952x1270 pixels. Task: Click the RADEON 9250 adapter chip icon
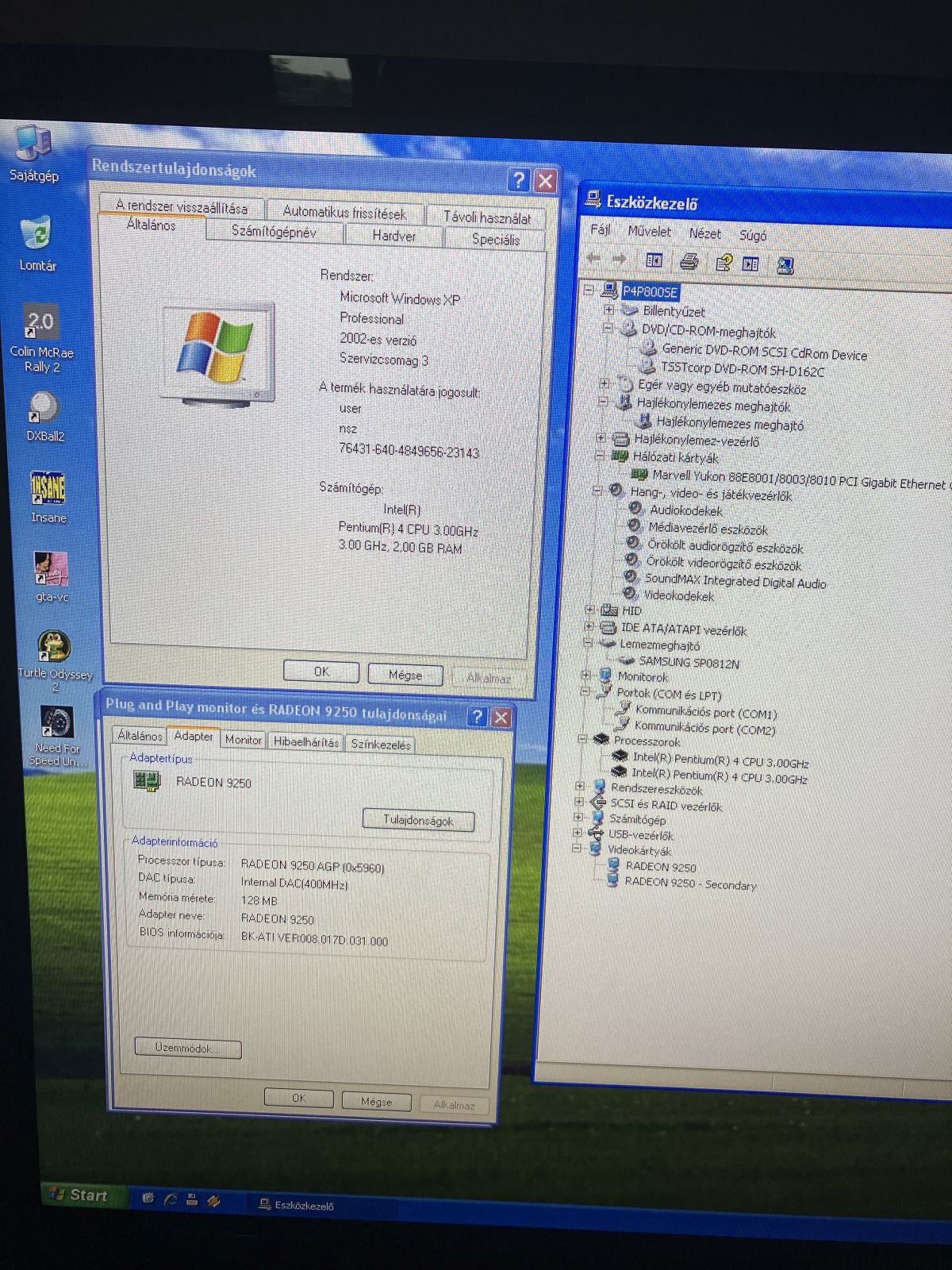coord(148,781)
